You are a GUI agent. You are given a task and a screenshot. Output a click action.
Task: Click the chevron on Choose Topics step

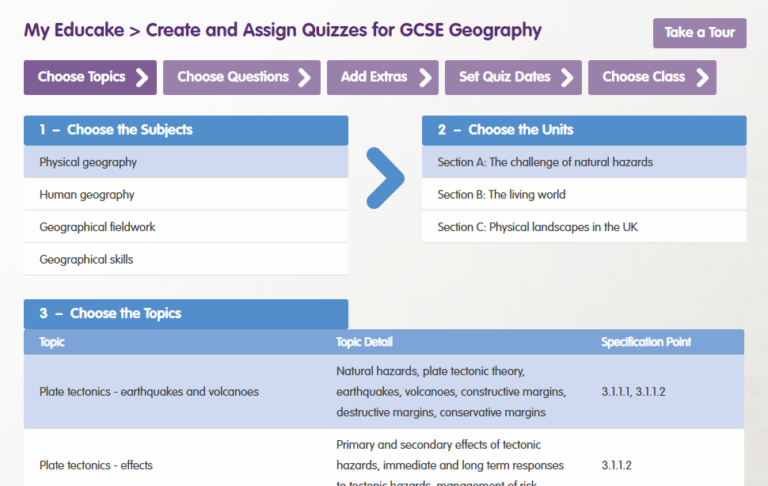142,77
